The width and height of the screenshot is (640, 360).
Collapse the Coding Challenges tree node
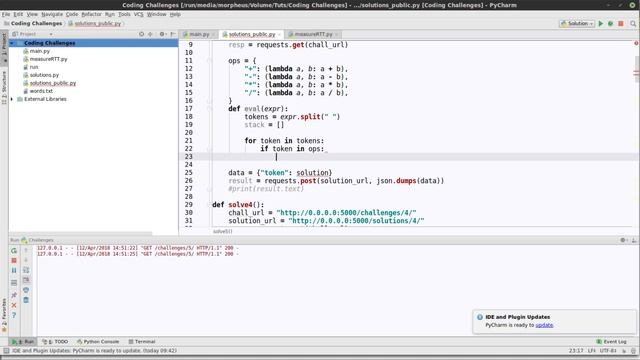(x=12, y=43)
